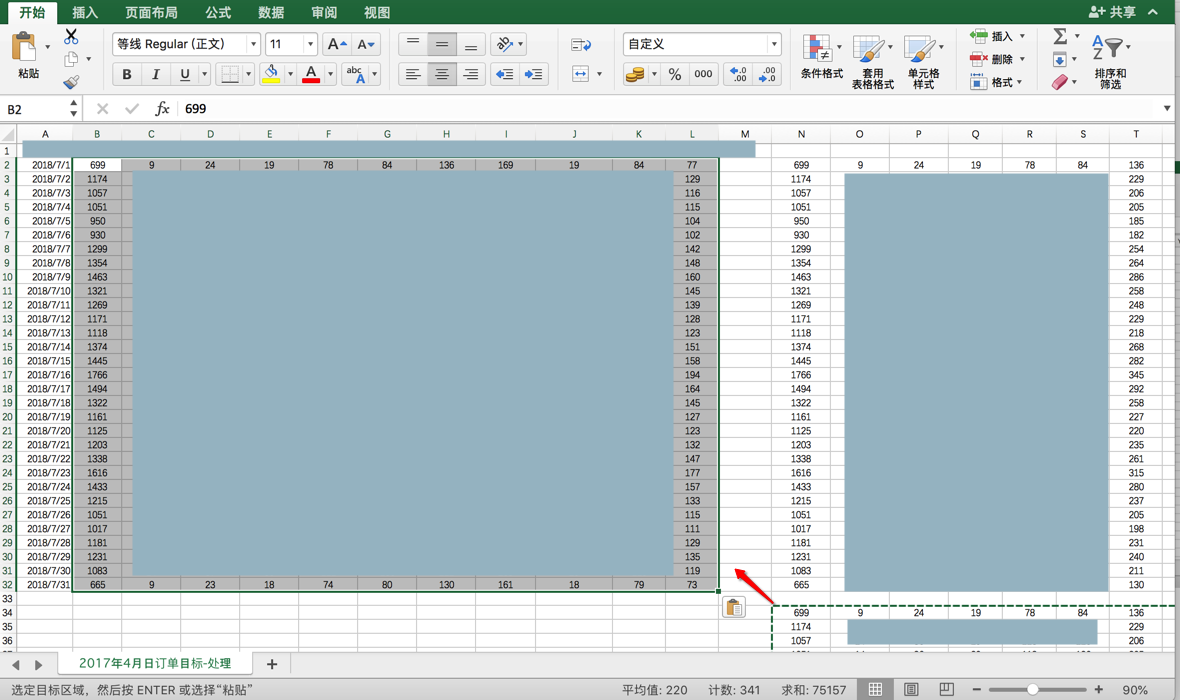
Task: Click the Name Box showing B2
Action: 36,109
